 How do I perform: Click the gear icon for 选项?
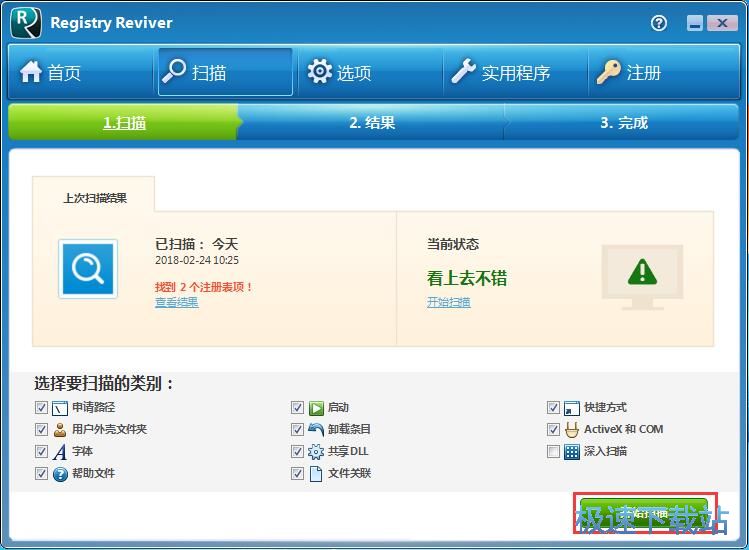(x=319, y=72)
